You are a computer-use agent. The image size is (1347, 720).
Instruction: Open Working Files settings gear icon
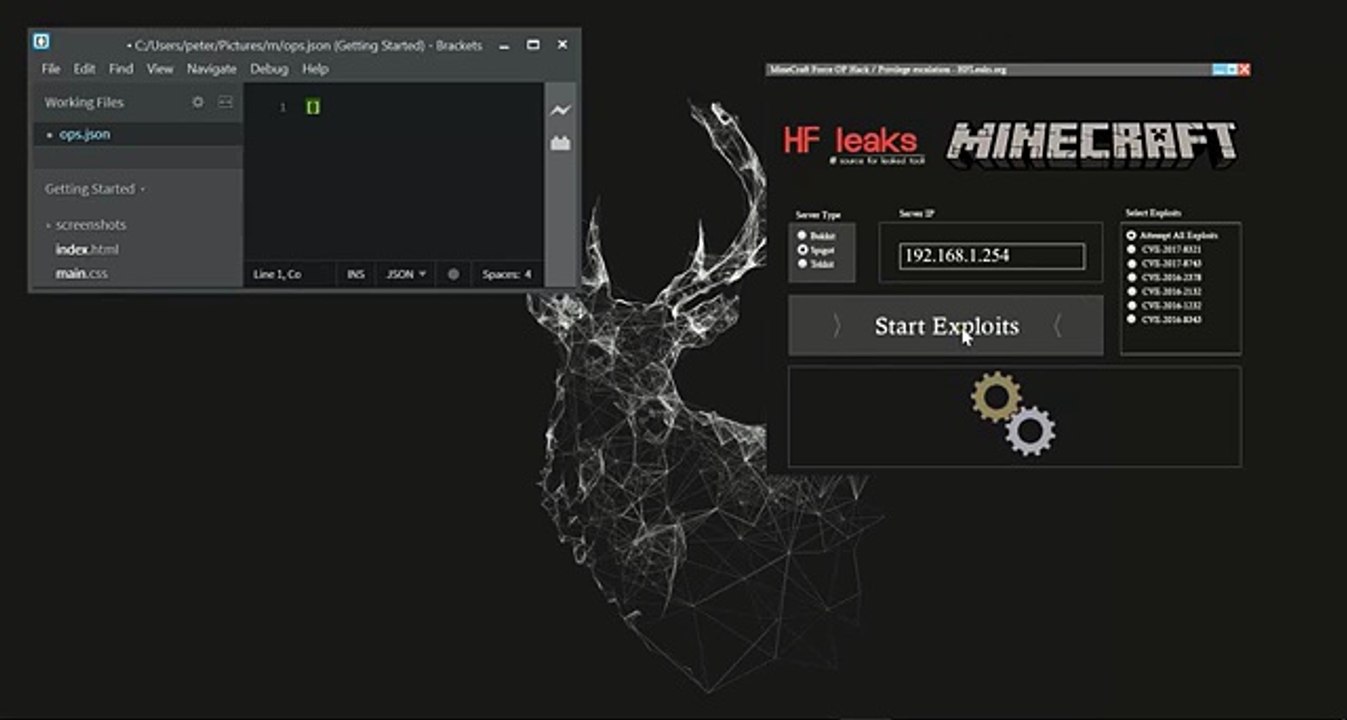click(198, 102)
